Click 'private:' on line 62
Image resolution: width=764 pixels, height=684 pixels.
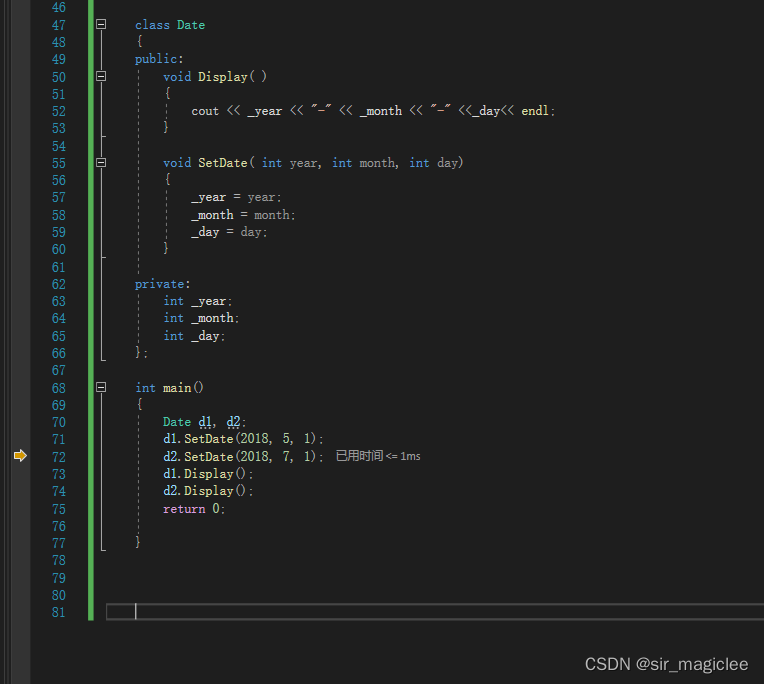(163, 284)
